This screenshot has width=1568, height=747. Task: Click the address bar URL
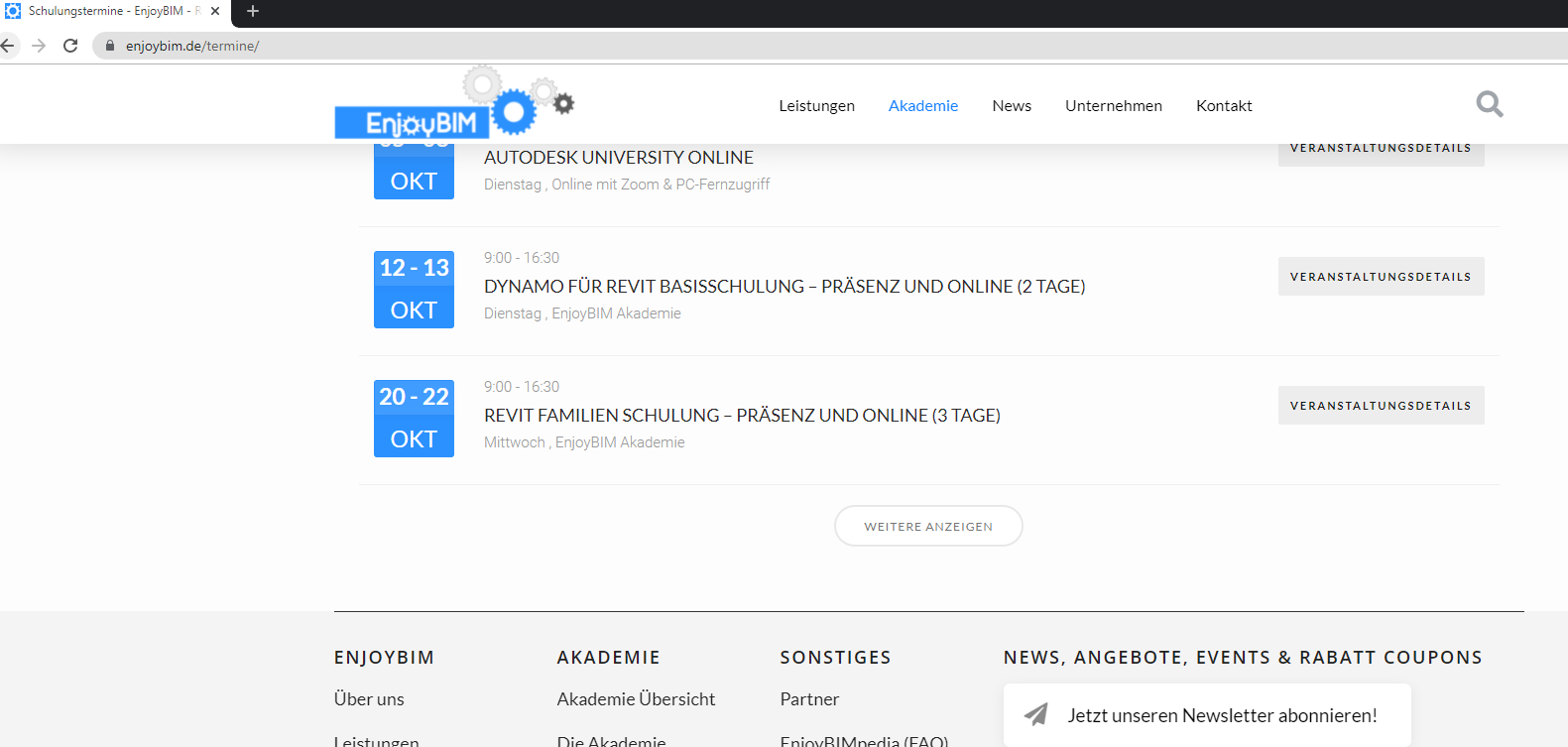click(192, 46)
